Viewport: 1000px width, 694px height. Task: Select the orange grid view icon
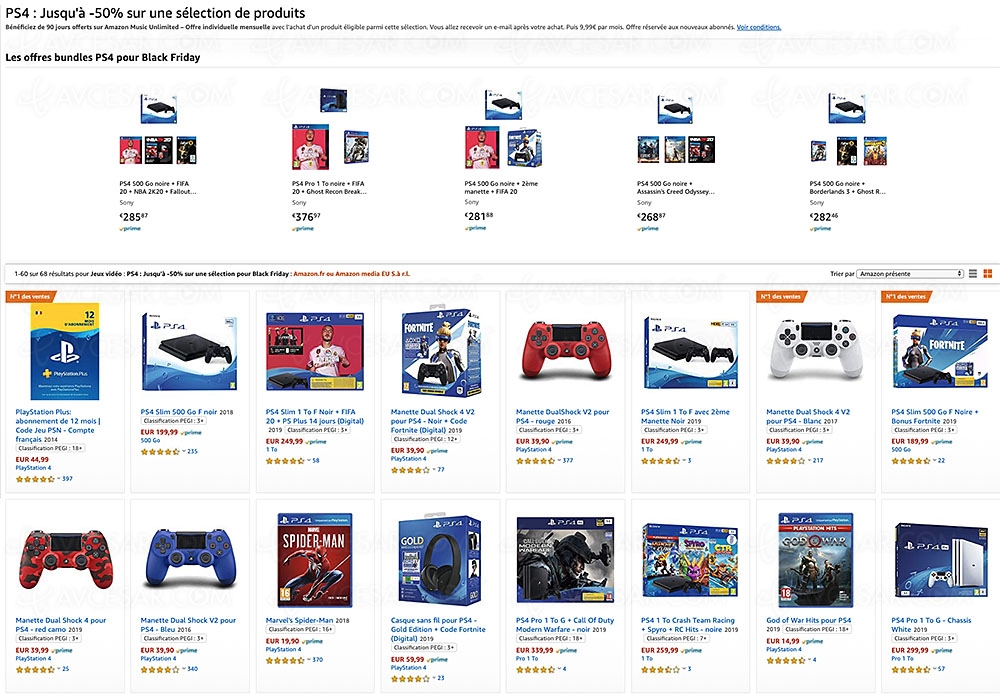(x=986, y=273)
